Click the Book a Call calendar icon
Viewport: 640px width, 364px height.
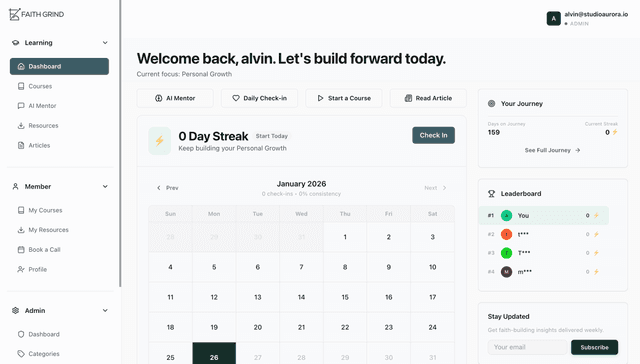[x=21, y=249]
